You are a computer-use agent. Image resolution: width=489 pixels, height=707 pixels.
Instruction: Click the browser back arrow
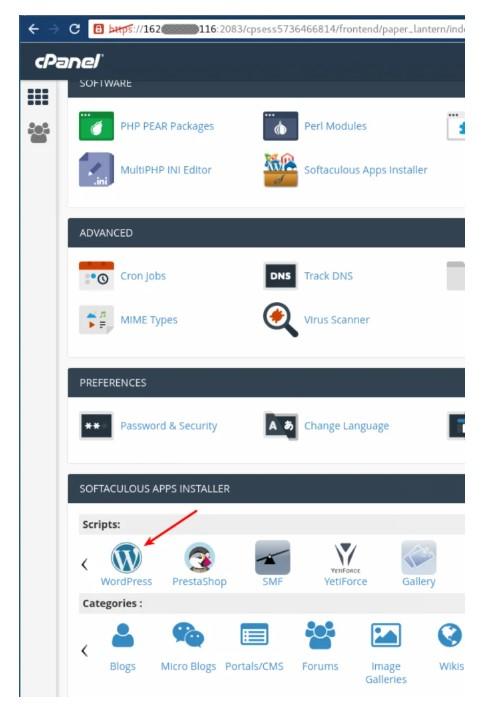(34, 29)
